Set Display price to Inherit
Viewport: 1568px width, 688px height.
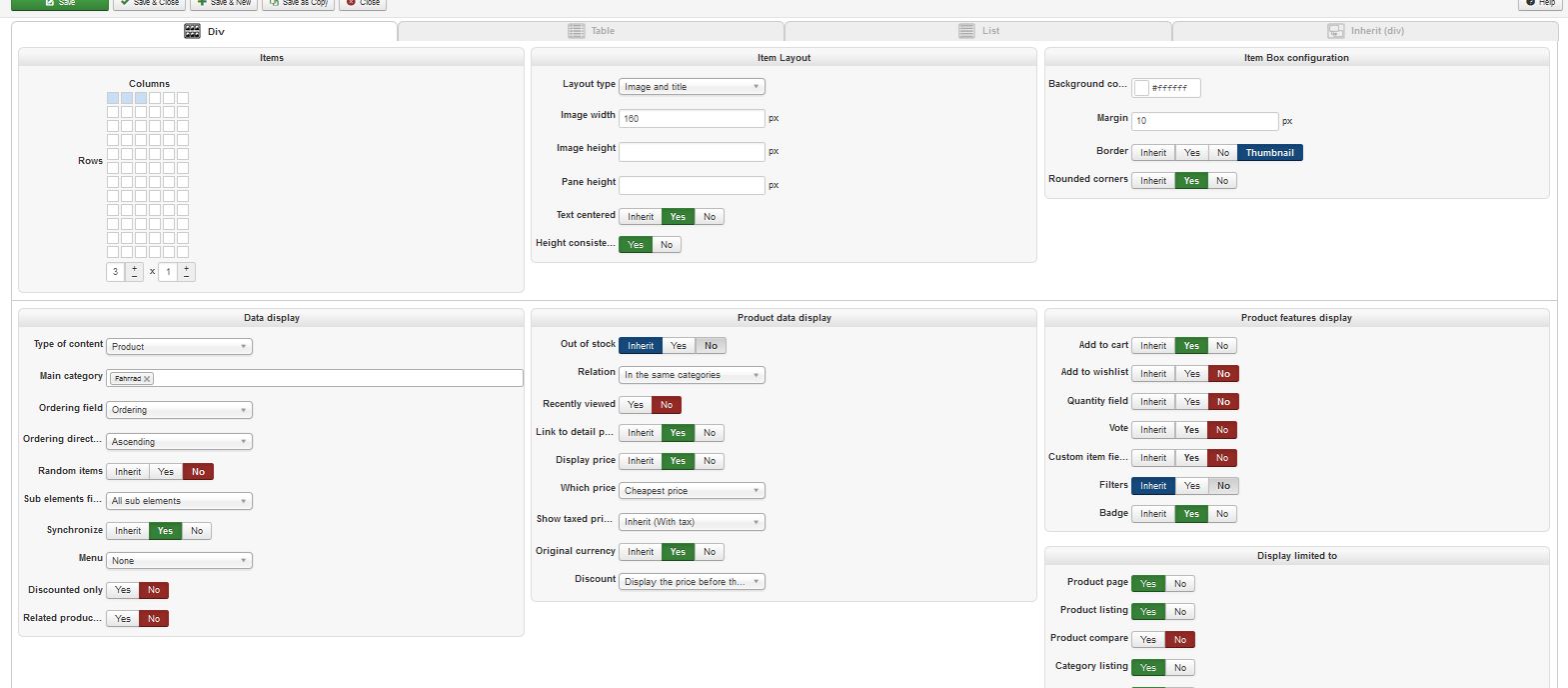click(641, 461)
